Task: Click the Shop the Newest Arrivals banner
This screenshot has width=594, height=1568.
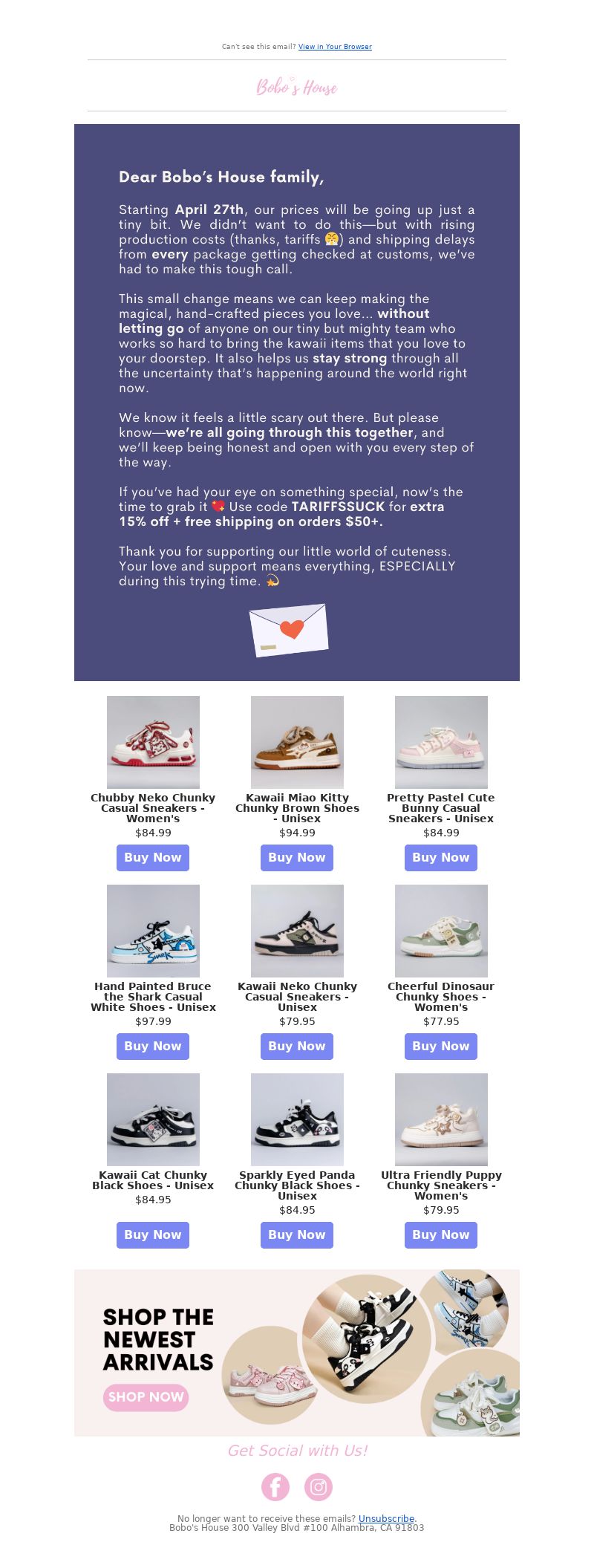Action: pos(297,1353)
